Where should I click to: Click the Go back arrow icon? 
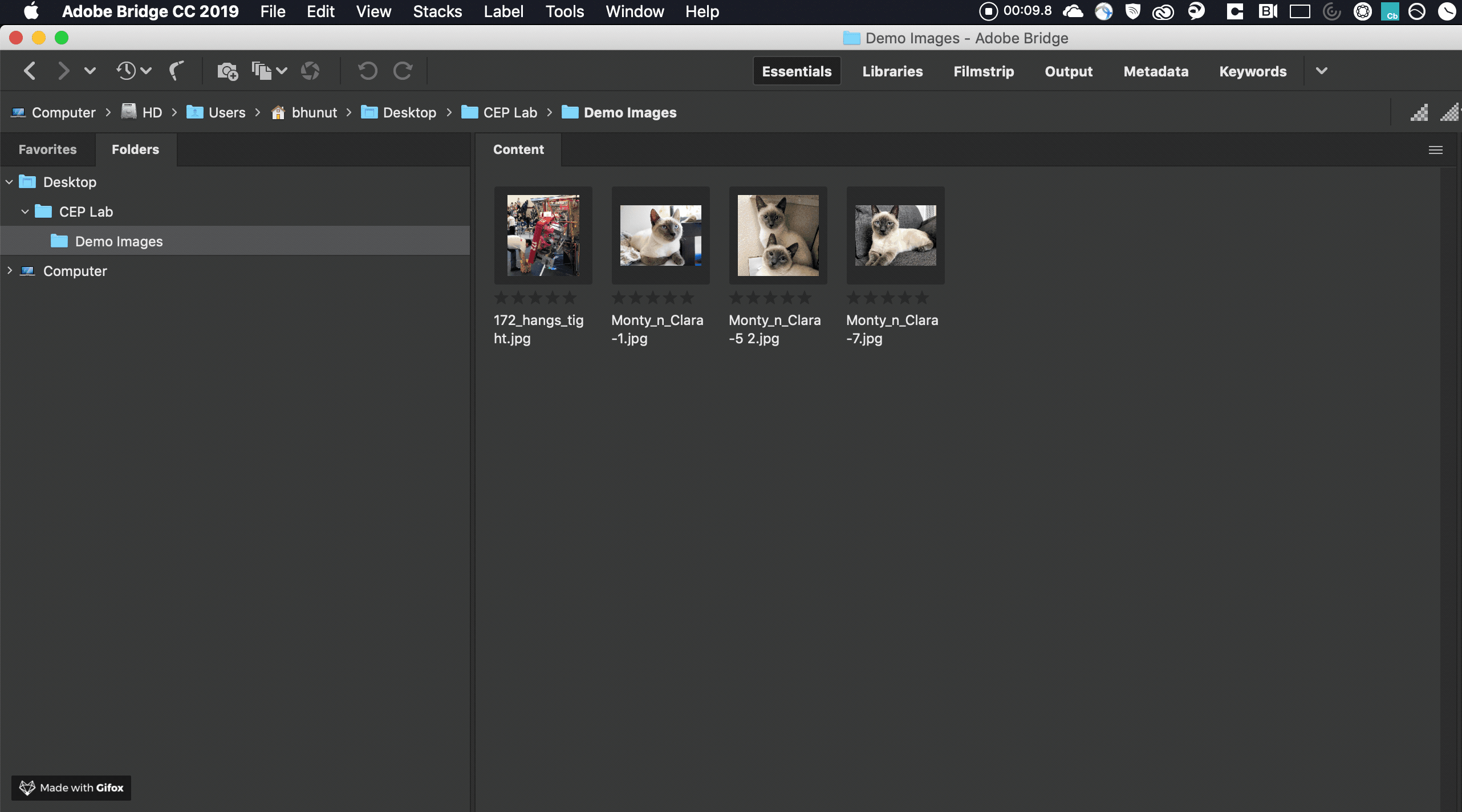click(30, 71)
